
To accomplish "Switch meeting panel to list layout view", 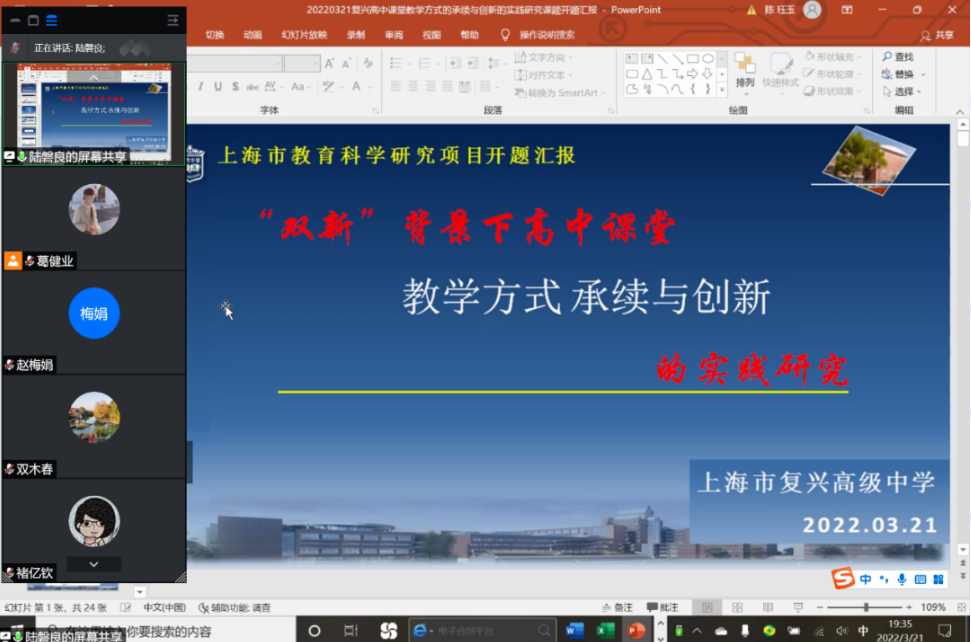I will 52,20.
